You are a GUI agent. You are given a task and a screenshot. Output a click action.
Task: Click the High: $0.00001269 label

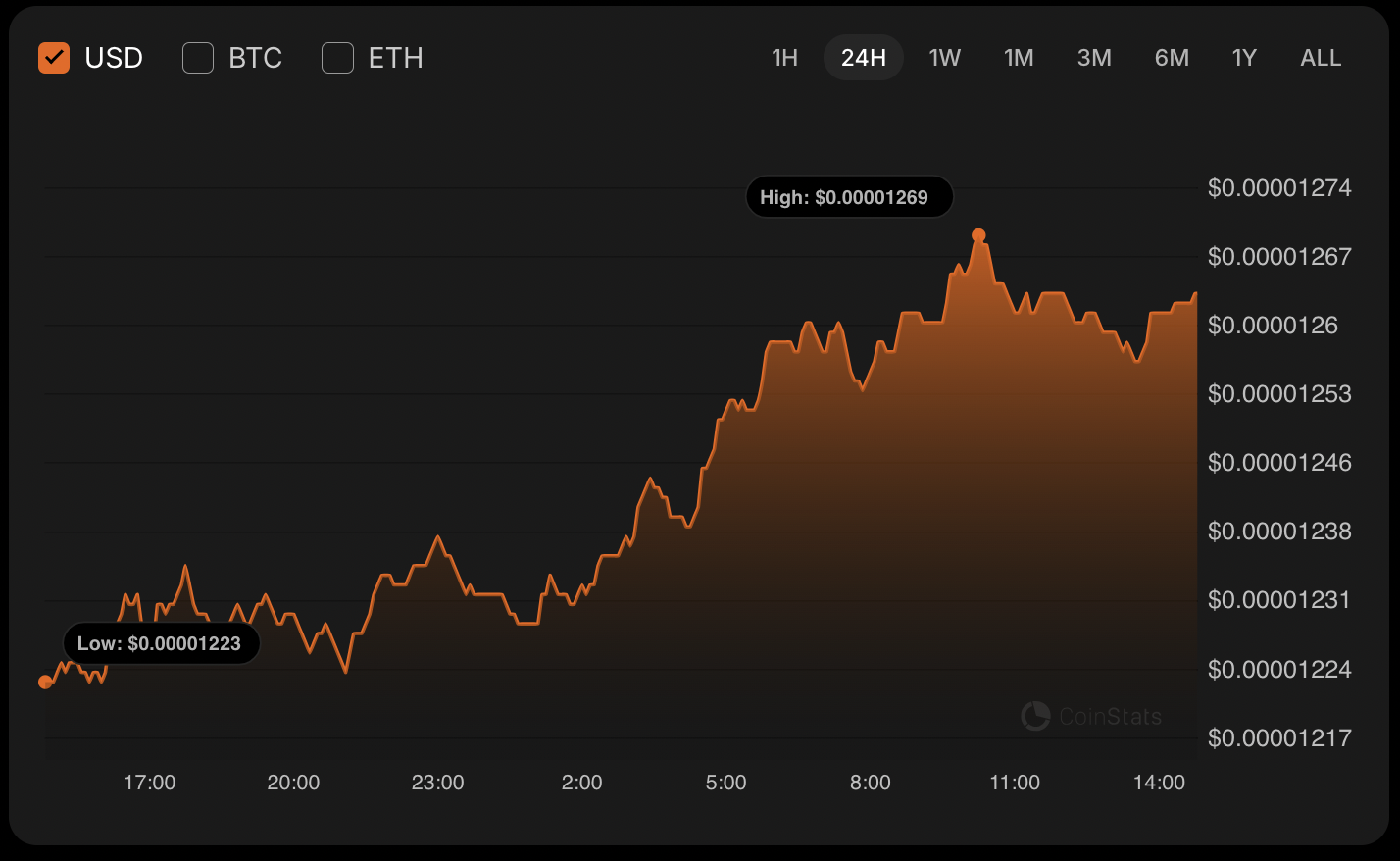(849, 197)
